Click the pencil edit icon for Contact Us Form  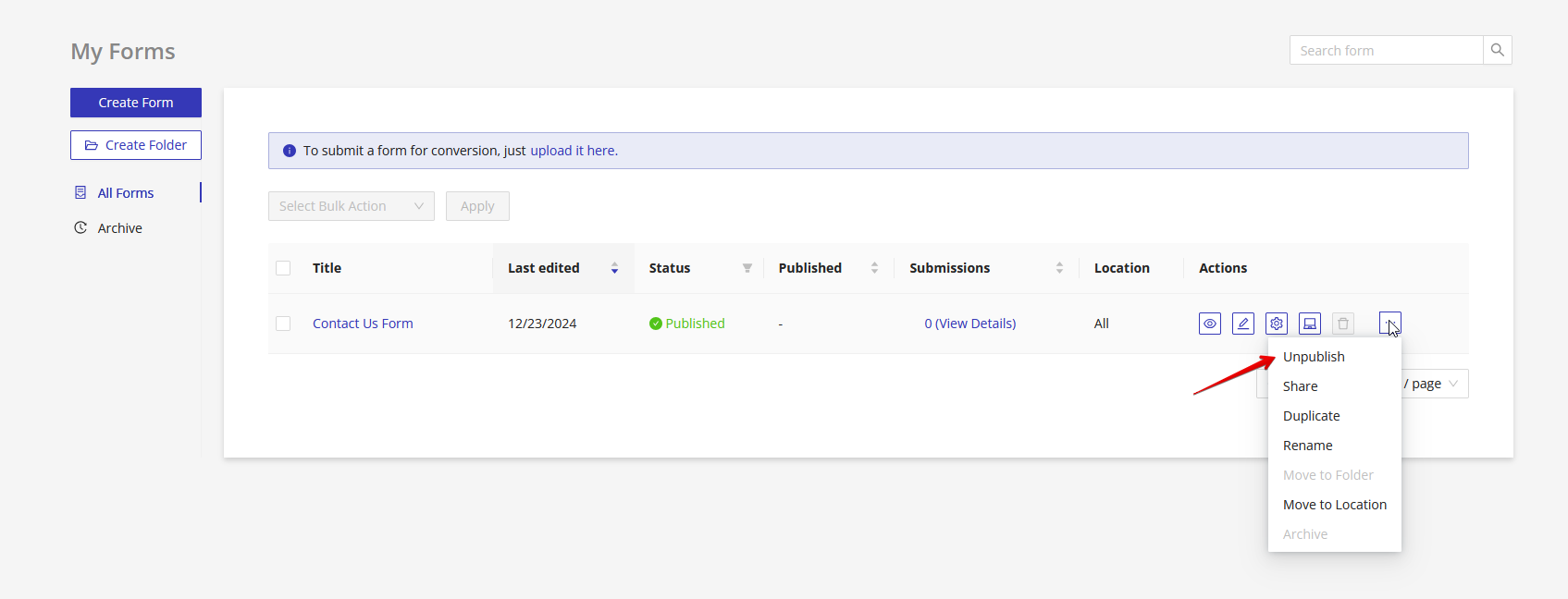pos(1242,324)
